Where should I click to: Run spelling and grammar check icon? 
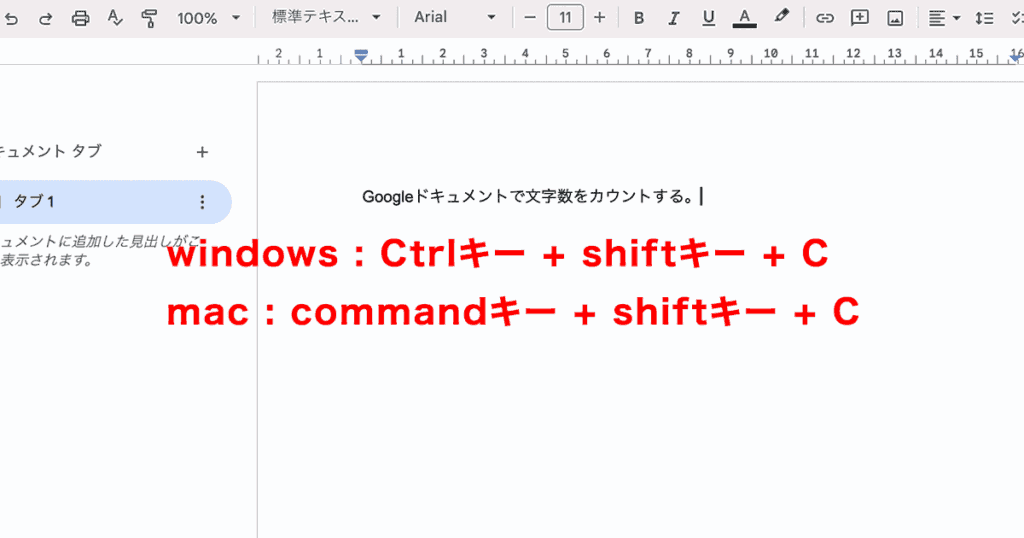coord(115,18)
